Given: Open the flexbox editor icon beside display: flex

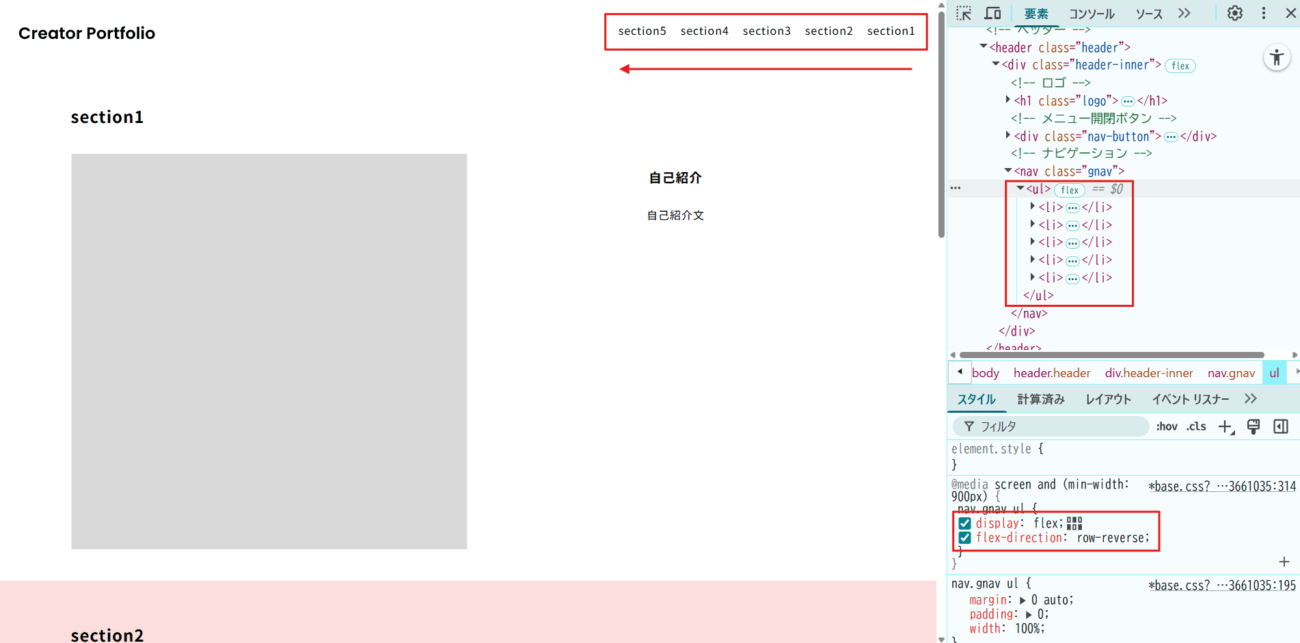Looking at the screenshot, I should coord(1074,523).
